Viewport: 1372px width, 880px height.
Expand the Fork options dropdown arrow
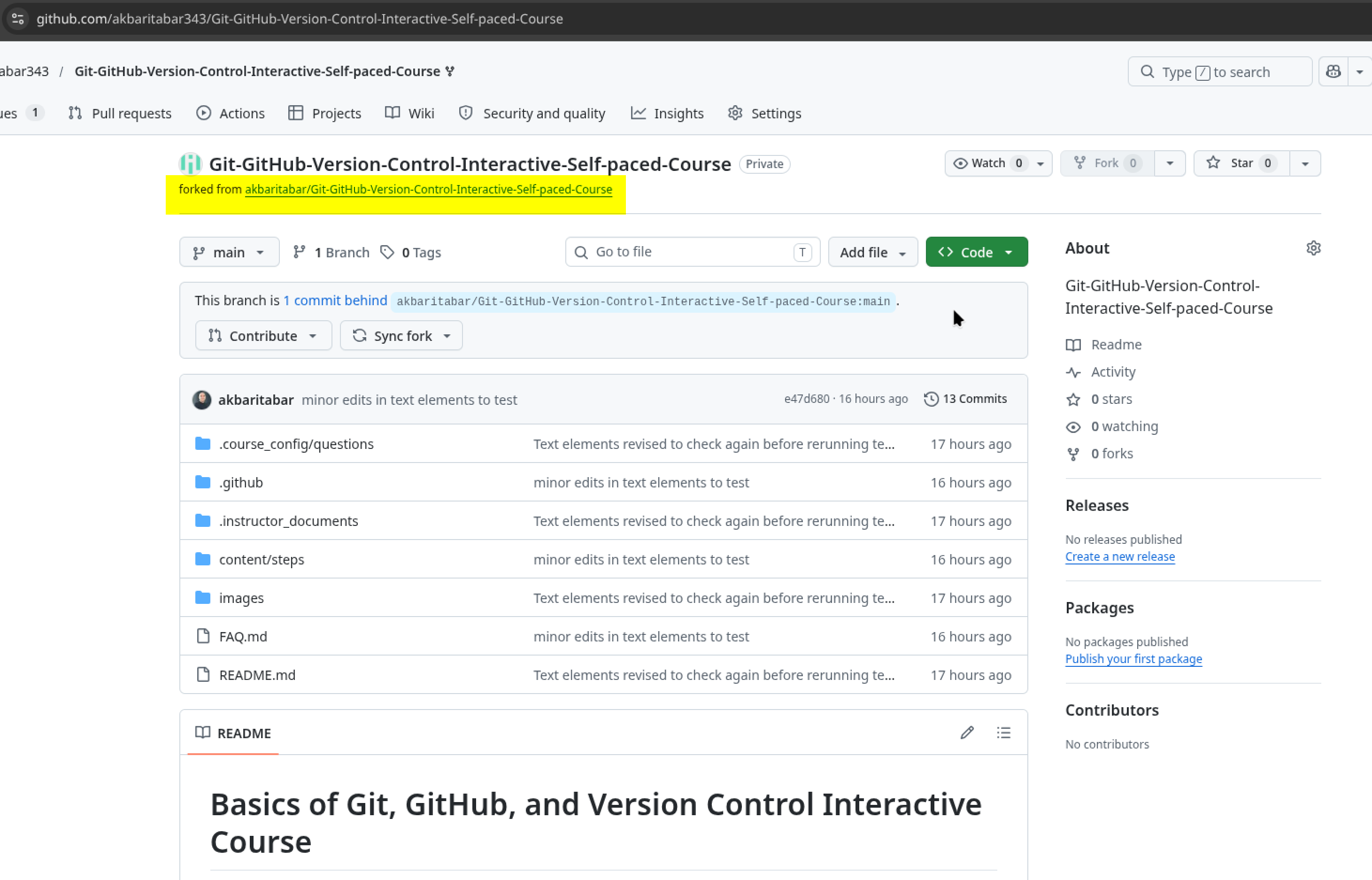[x=1170, y=163]
